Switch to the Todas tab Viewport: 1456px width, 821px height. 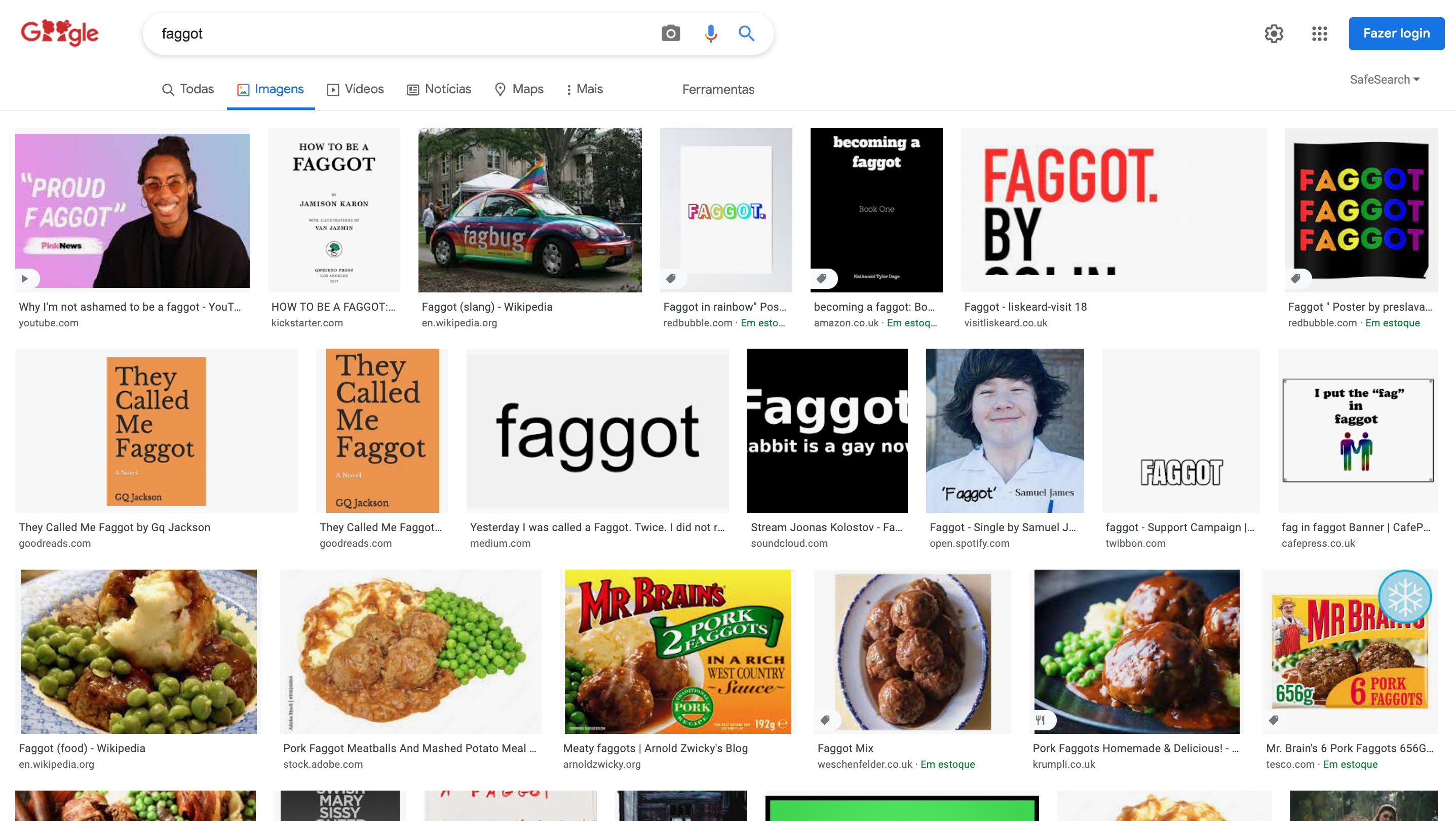pyautogui.click(x=187, y=89)
